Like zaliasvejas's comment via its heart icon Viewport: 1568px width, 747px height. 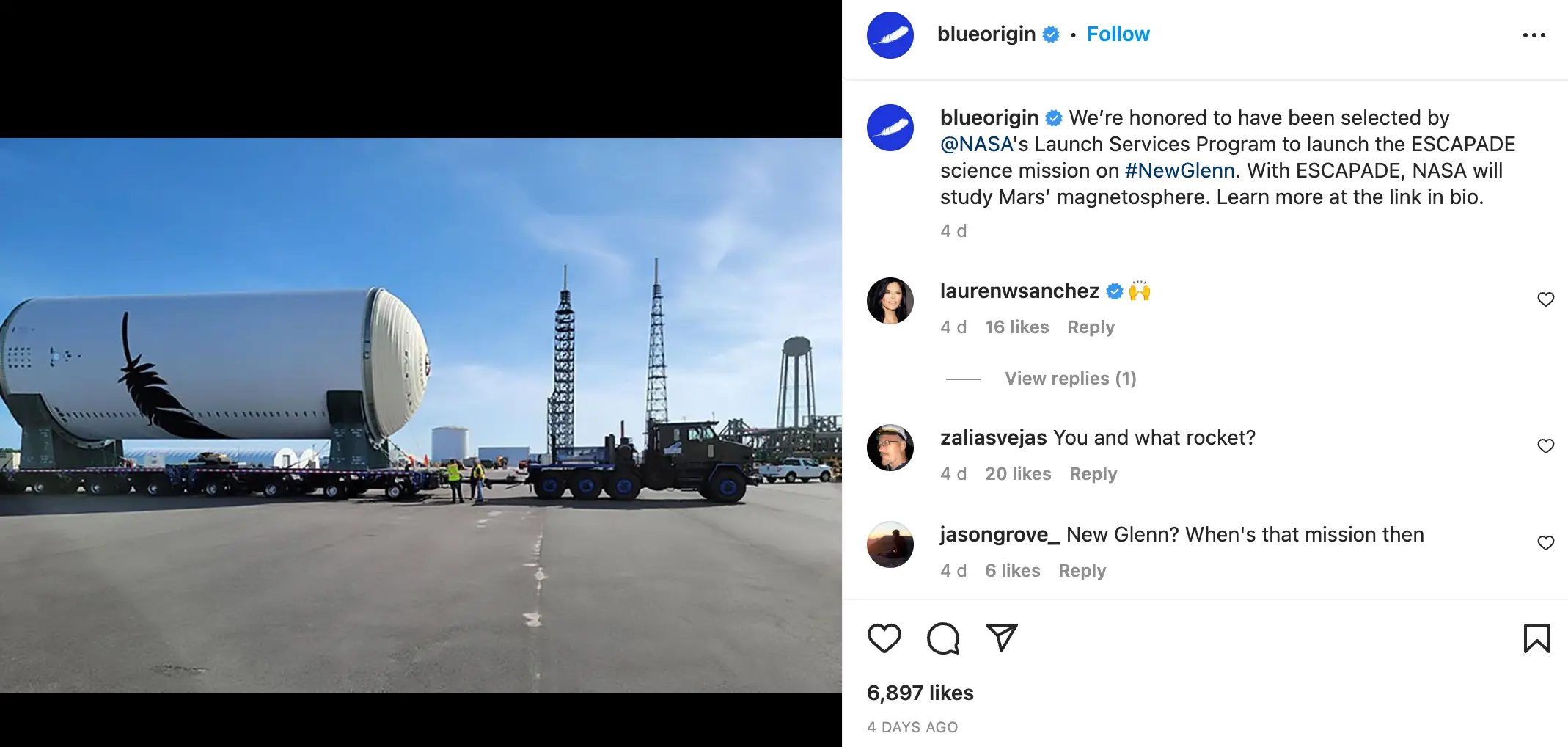(x=1546, y=445)
